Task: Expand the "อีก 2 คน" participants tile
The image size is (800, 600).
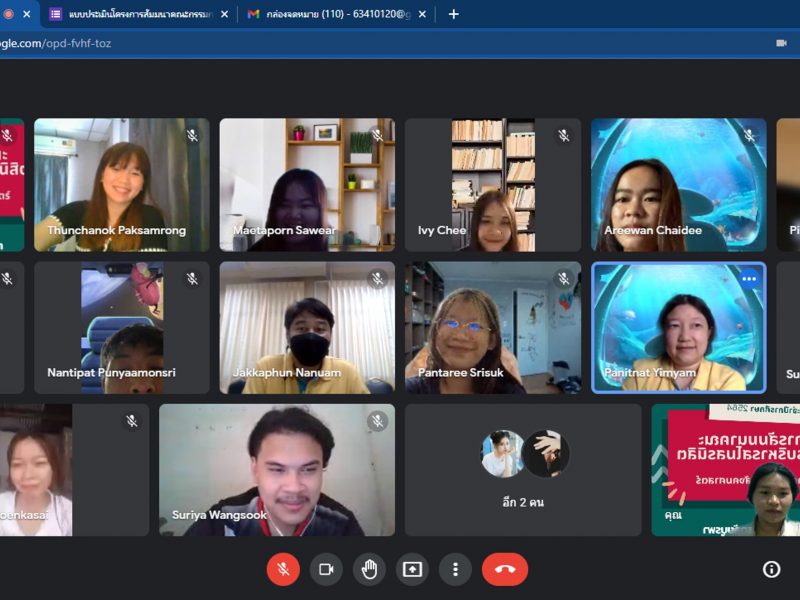Action: pos(522,470)
